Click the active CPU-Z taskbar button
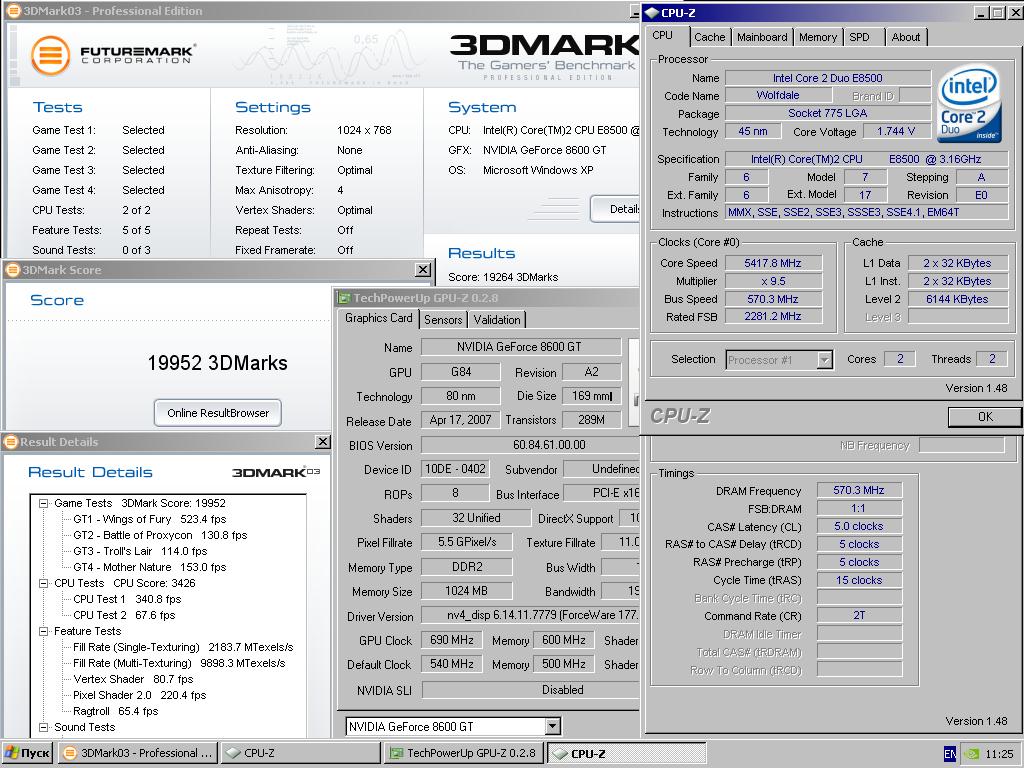 [x=626, y=753]
